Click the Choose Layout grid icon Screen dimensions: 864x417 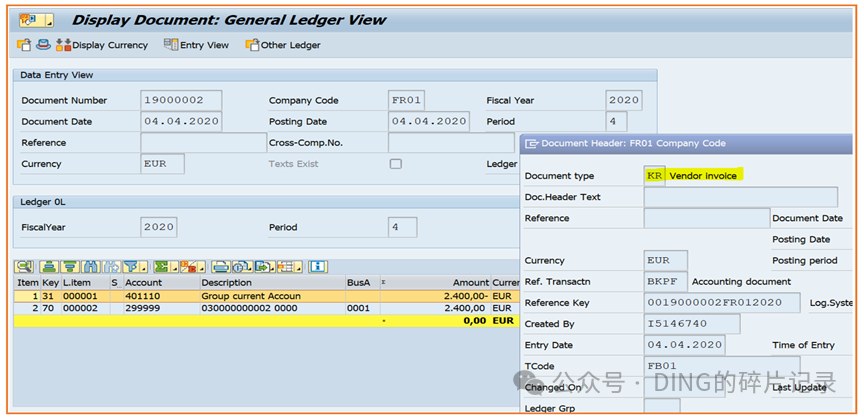coord(286,267)
